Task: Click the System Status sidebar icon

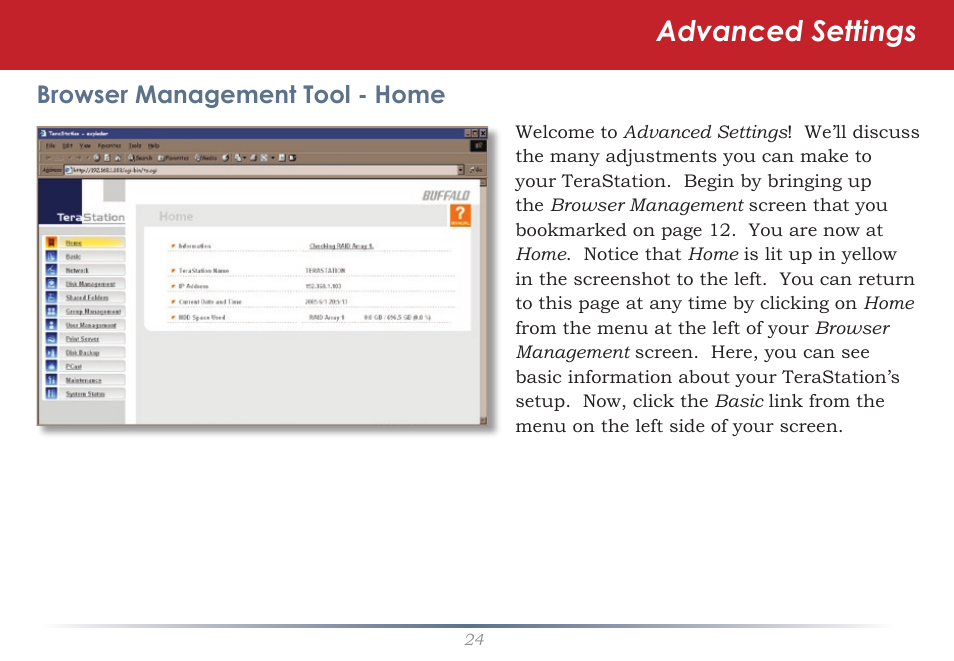Action: click(x=52, y=394)
